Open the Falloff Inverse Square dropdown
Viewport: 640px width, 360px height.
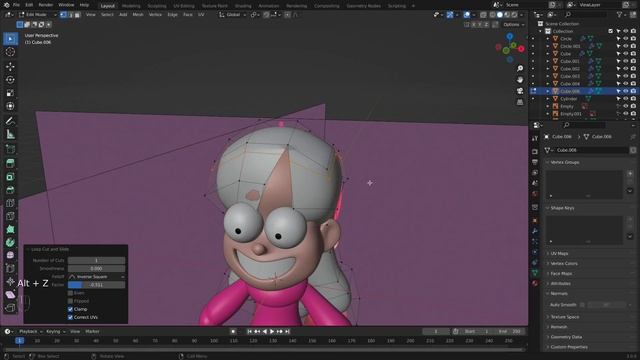click(96, 277)
